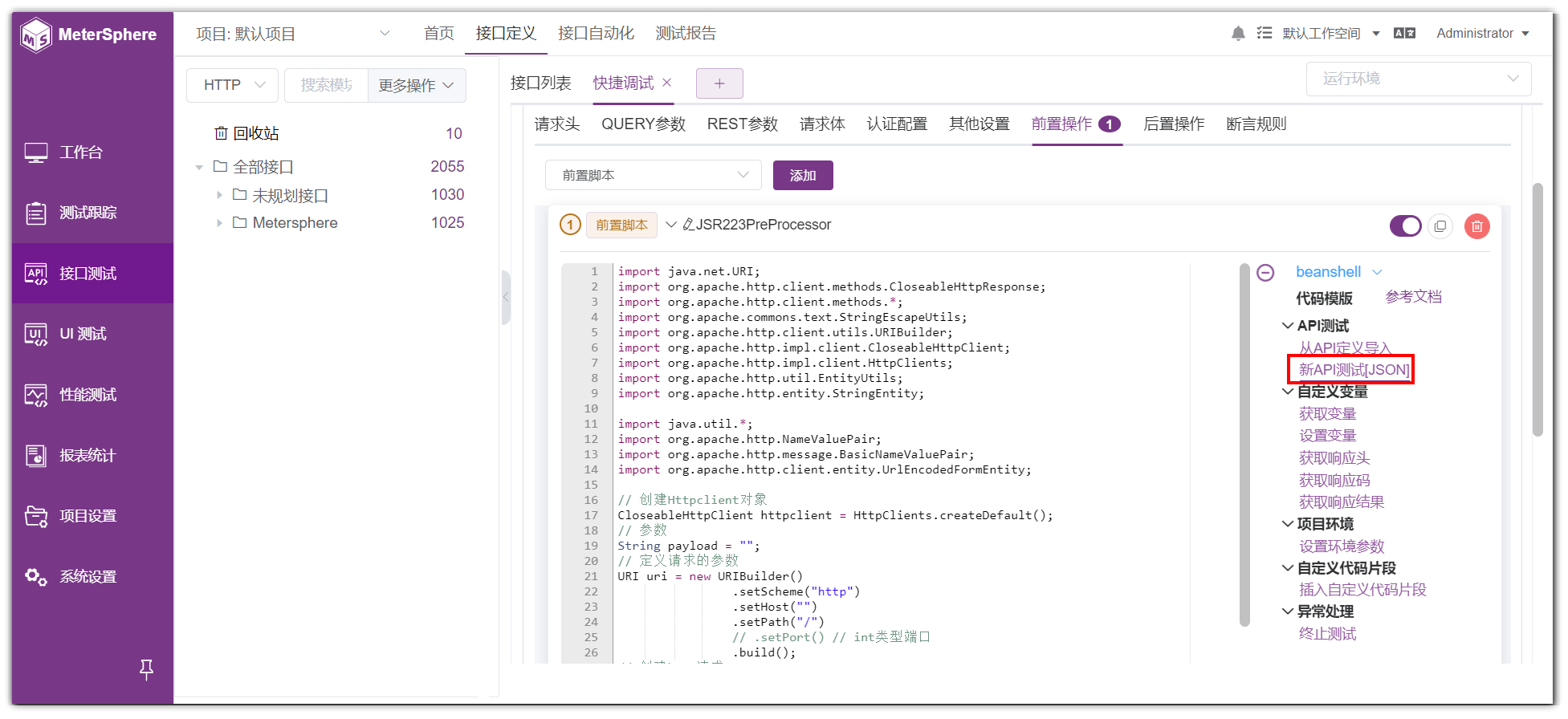The height and width of the screenshot is (719, 1568).
Task: Open 性能测试 performance testing module
Action: (88, 395)
